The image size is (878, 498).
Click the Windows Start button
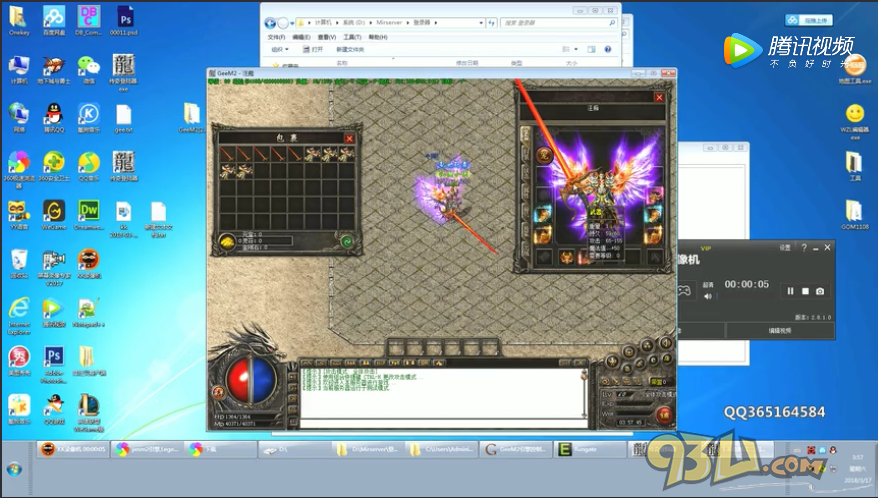coord(15,469)
